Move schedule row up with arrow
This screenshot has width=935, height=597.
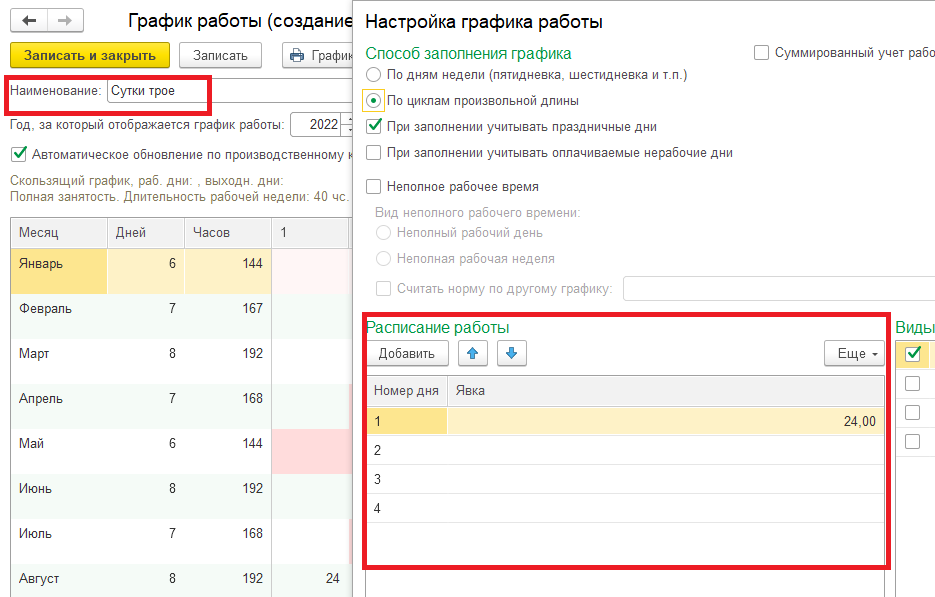(473, 353)
